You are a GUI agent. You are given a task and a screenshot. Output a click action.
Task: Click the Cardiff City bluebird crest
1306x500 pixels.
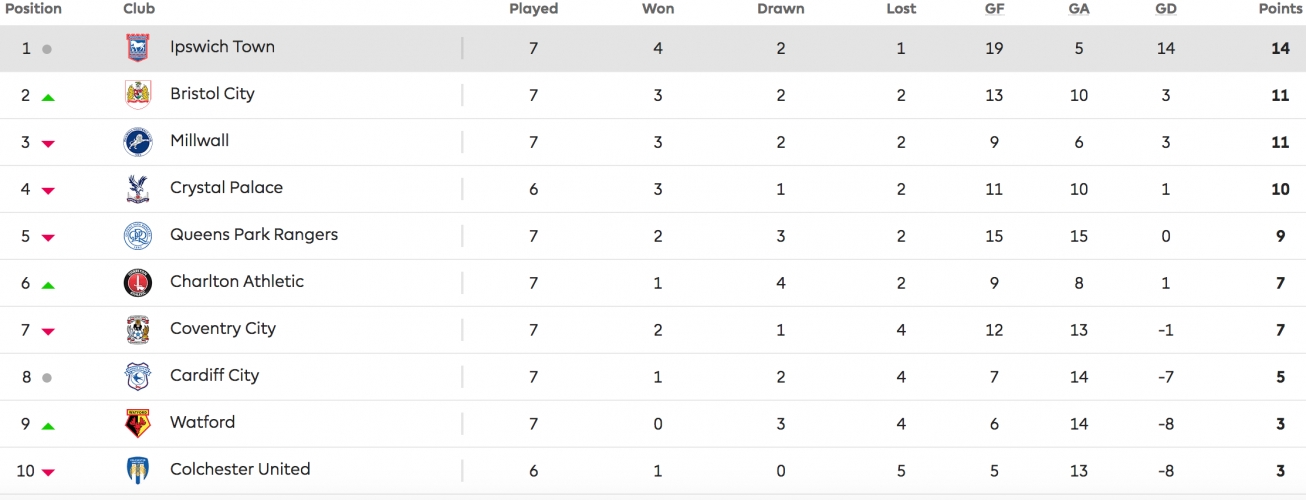[137, 377]
